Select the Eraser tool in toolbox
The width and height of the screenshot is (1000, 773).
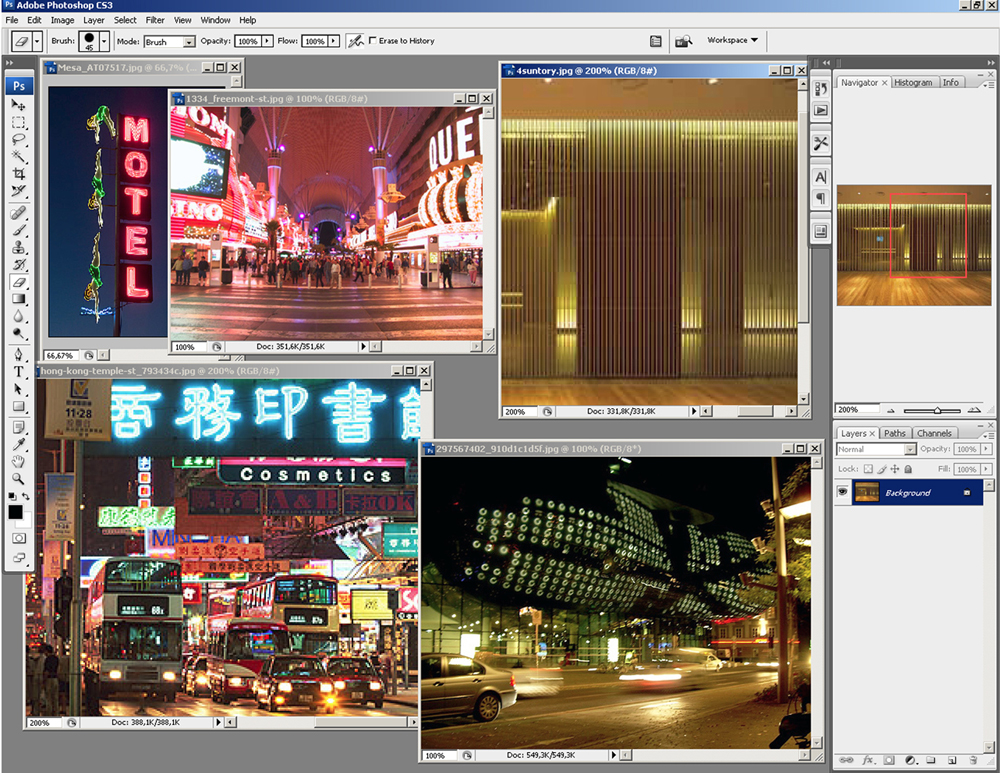click(18, 281)
